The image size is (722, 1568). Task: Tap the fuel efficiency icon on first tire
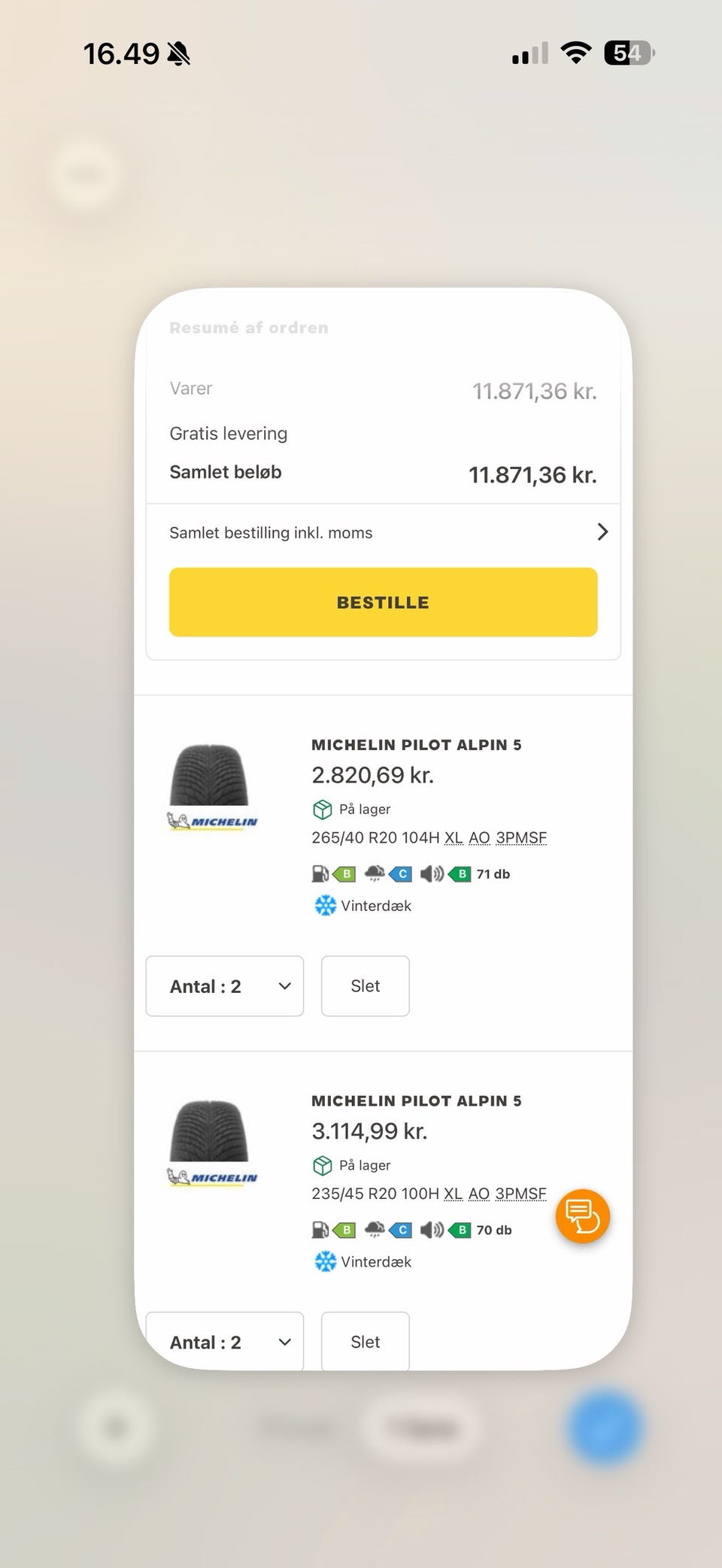(x=321, y=873)
